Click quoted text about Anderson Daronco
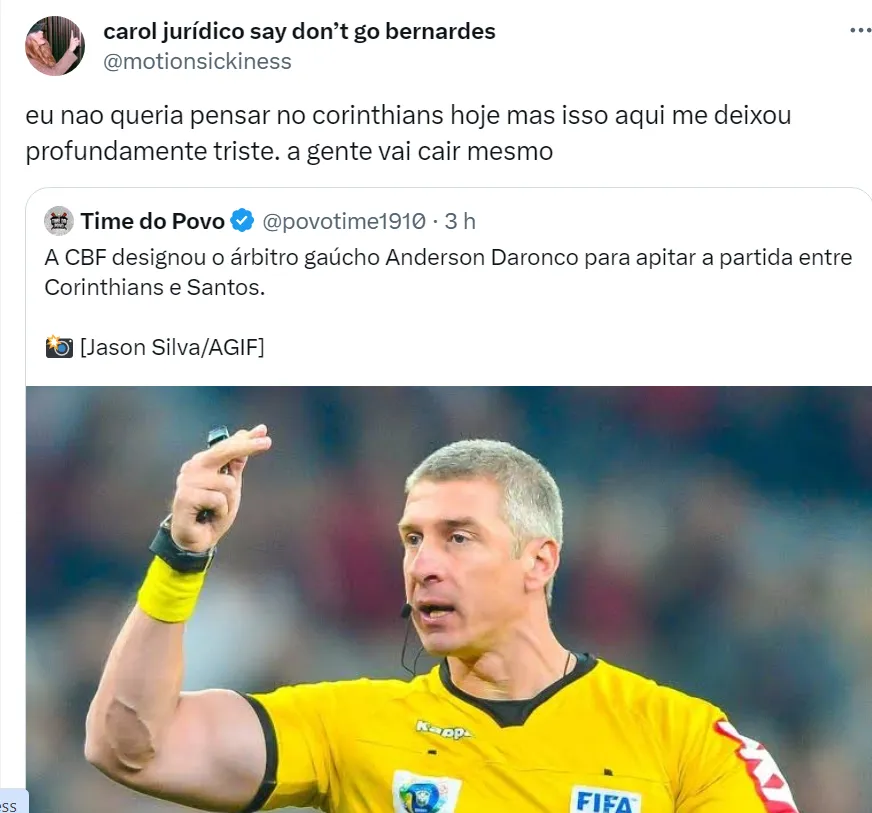872x813 pixels. tap(448, 272)
